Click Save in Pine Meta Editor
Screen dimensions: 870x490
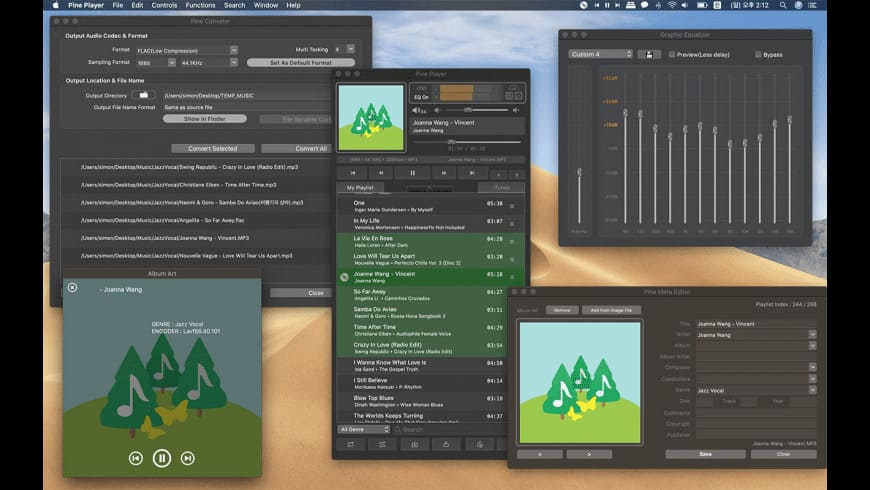pyautogui.click(x=705, y=454)
